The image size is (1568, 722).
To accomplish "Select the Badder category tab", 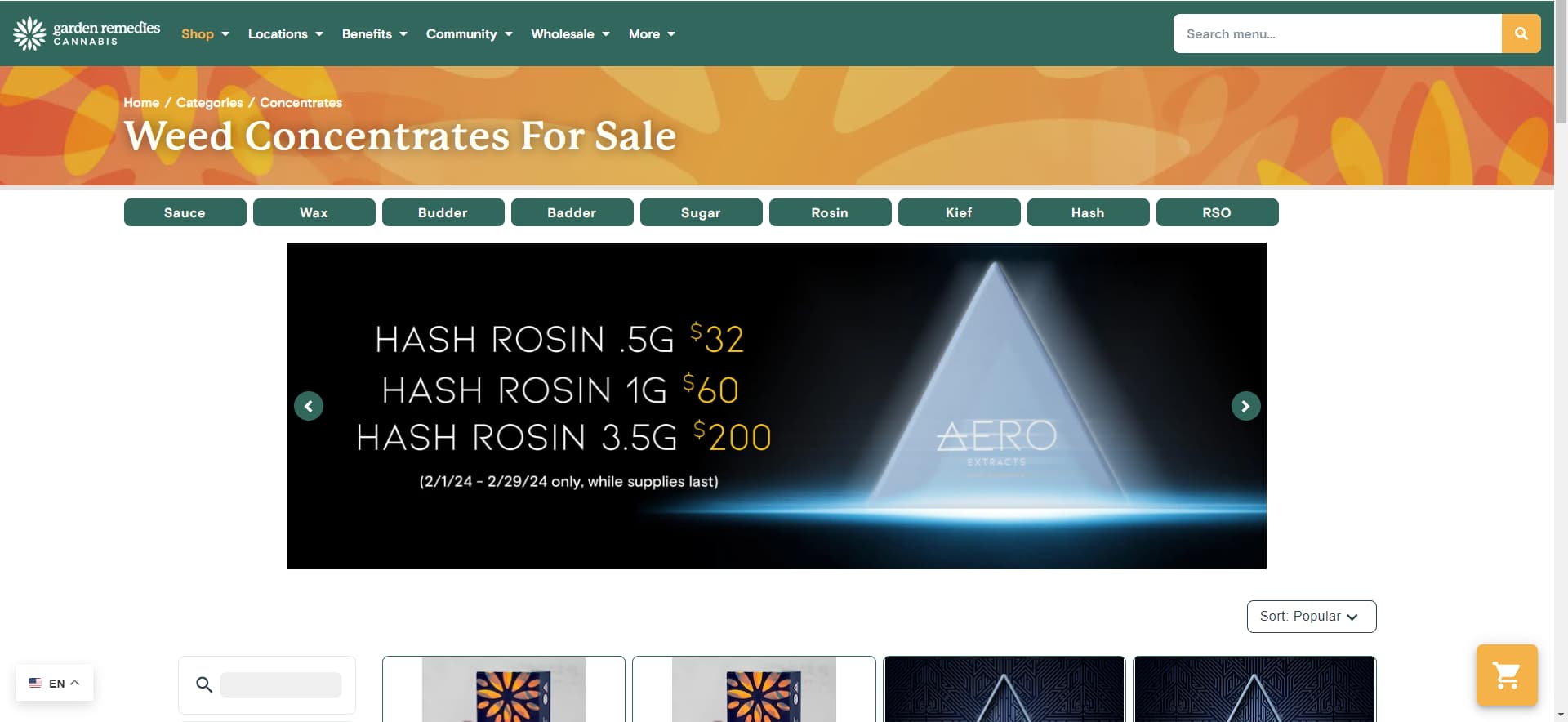I will click(572, 212).
